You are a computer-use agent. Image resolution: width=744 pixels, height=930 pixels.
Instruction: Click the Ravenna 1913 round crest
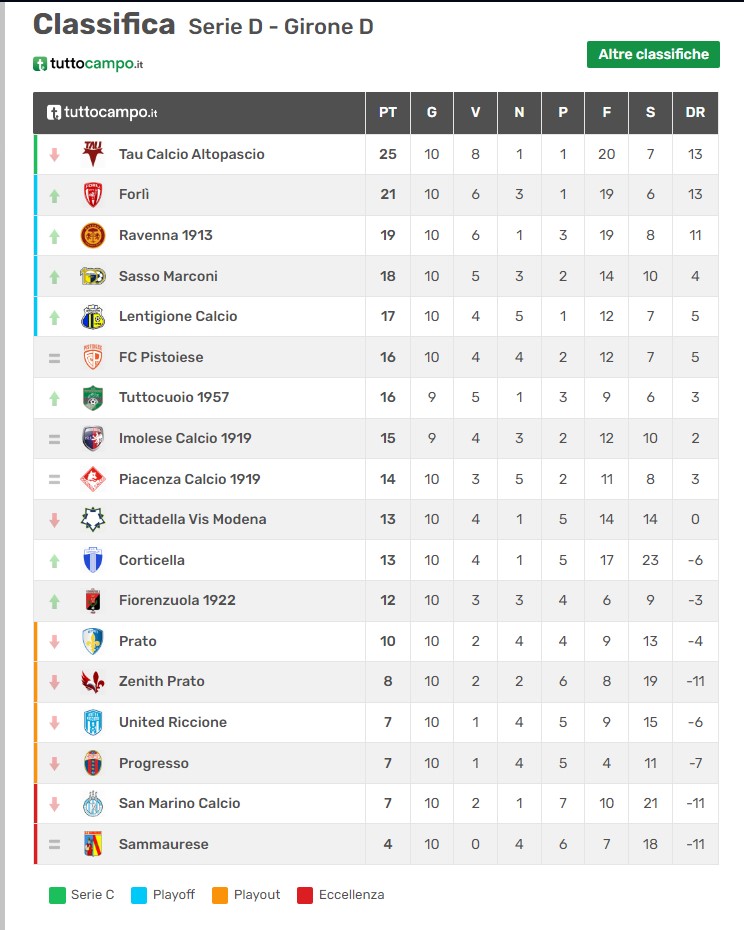pos(93,235)
